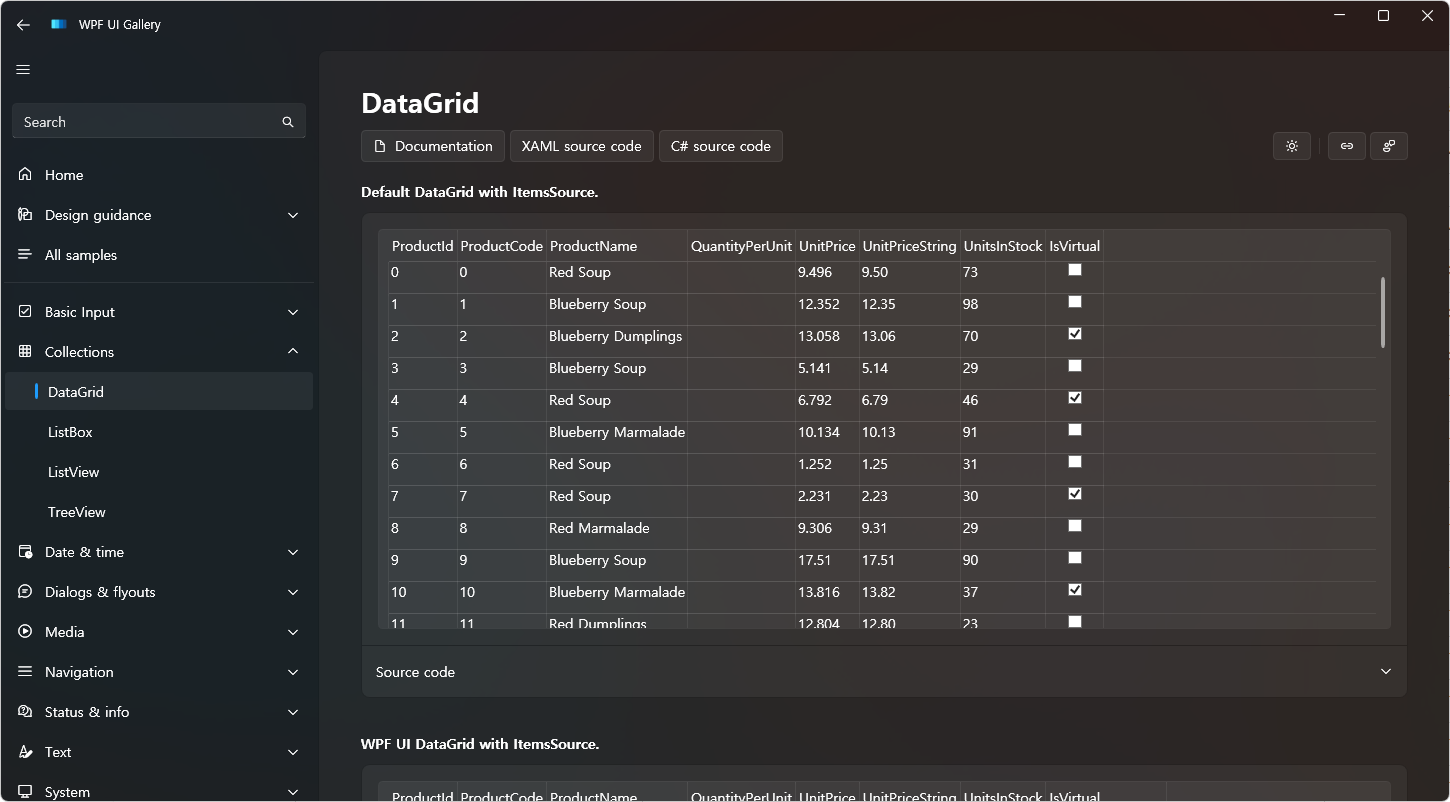Viewport: 1450px width, 802px height.
Task: Open C# source code
Action: click(x=721, y=146)
